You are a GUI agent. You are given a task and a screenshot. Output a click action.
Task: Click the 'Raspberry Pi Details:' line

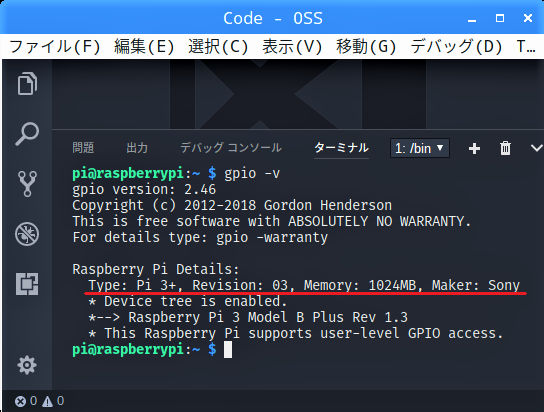click(x=156, y=269)
